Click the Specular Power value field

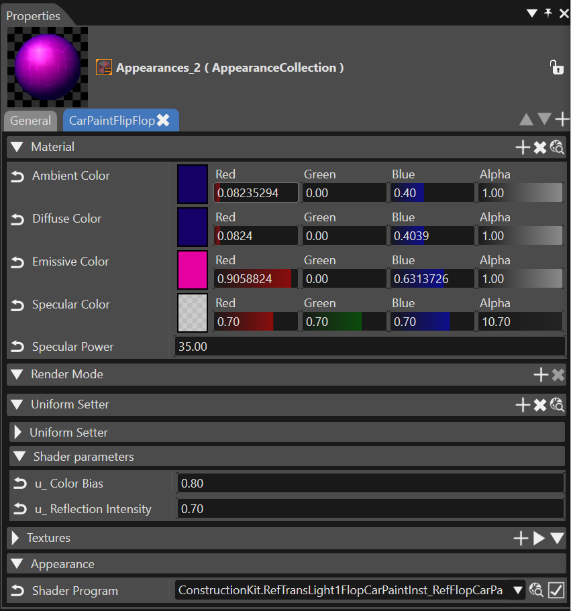[x=369, y=347]
